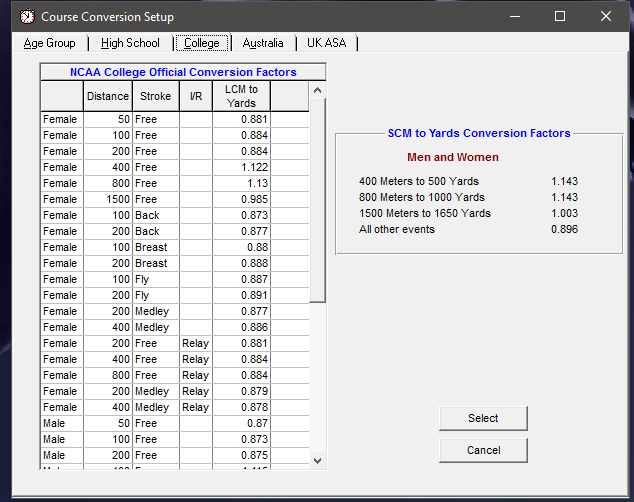The height and width of the screenshot is (502, 634).
Task: Click Fly stroke cell in Female 200 row
Action: 156,295
